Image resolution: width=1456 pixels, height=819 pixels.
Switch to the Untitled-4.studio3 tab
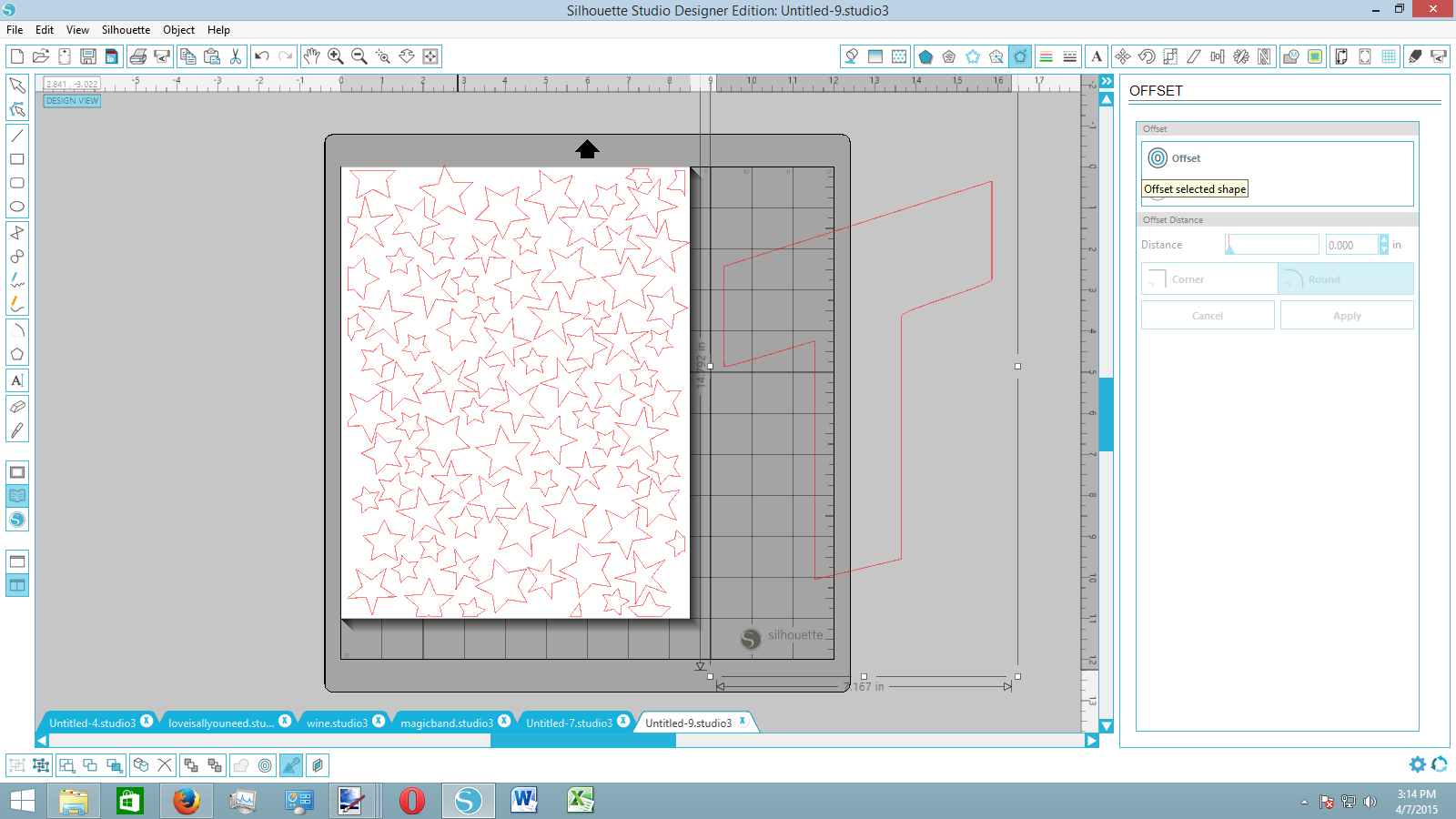point(92,723)
